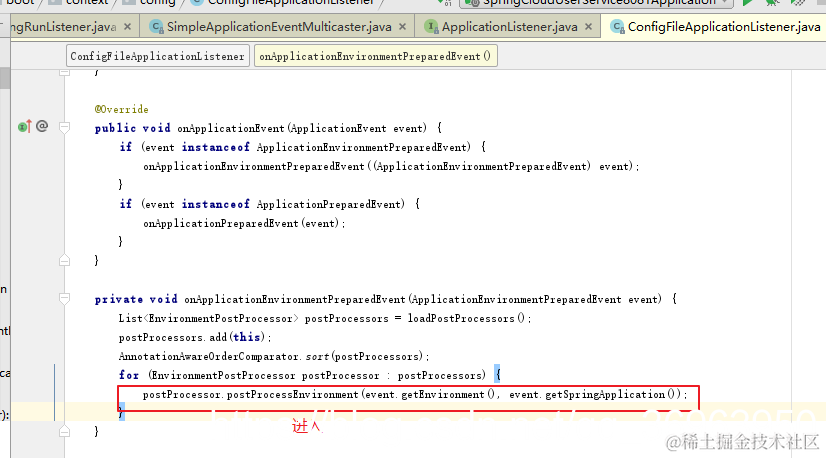Click 'instanceof ApplicationEnvironmentPreparedEvent' condition line

coord(302,147)
